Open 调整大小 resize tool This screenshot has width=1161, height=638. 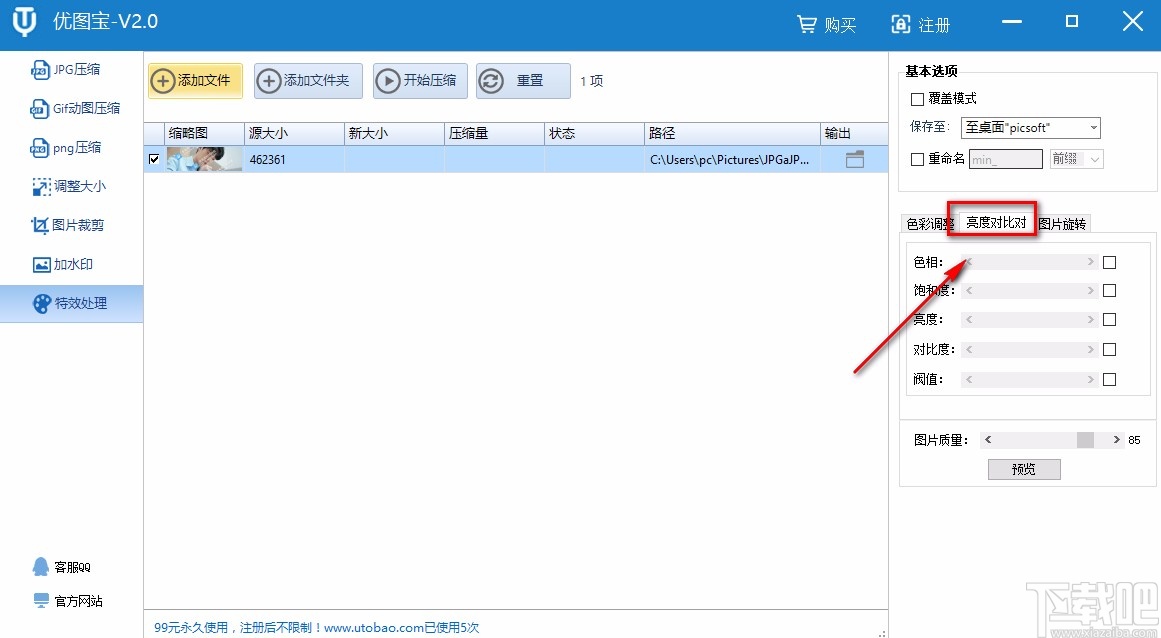(x=69, y=187)
